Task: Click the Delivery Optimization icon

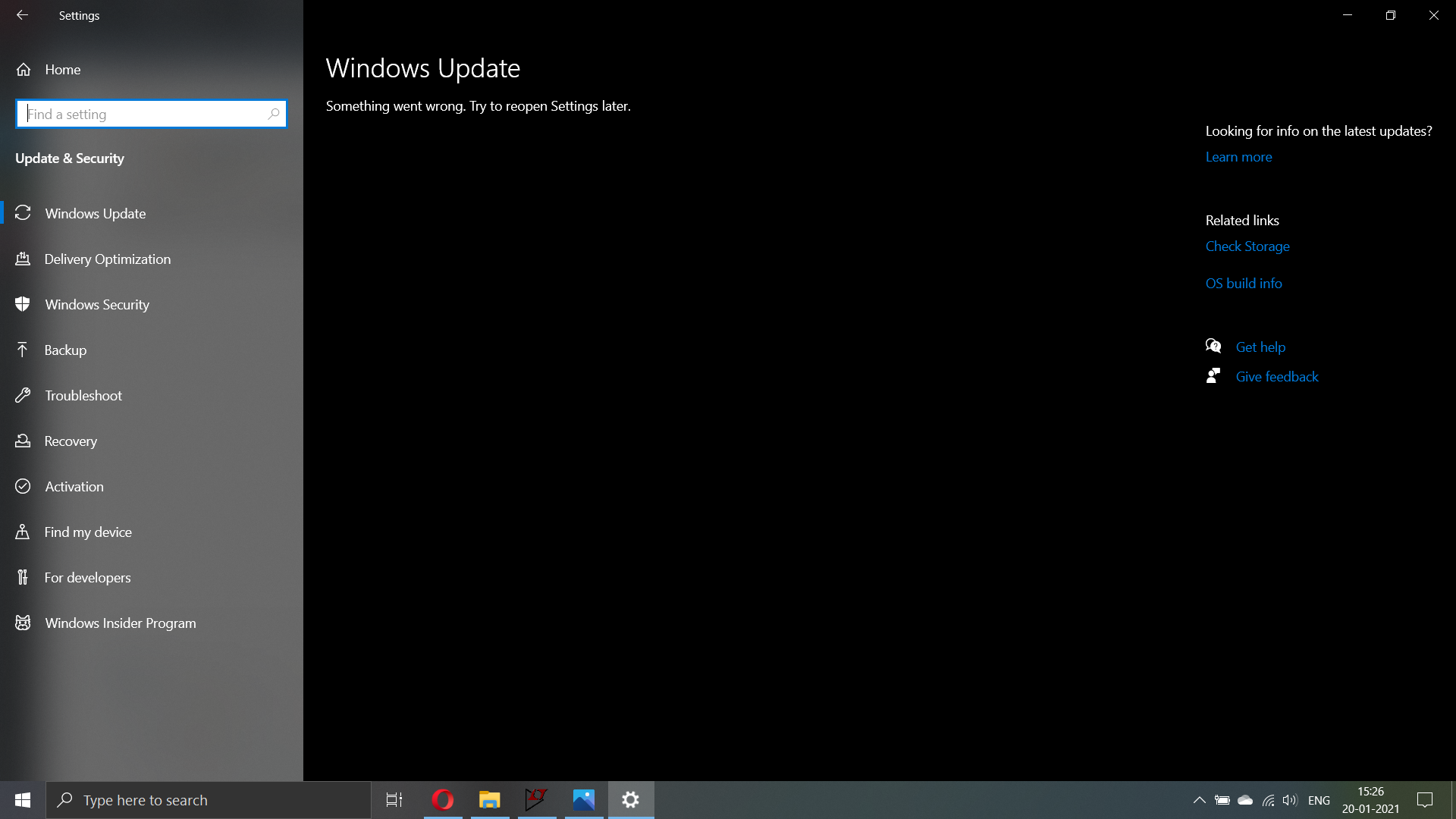Action: tap(23, 259)
